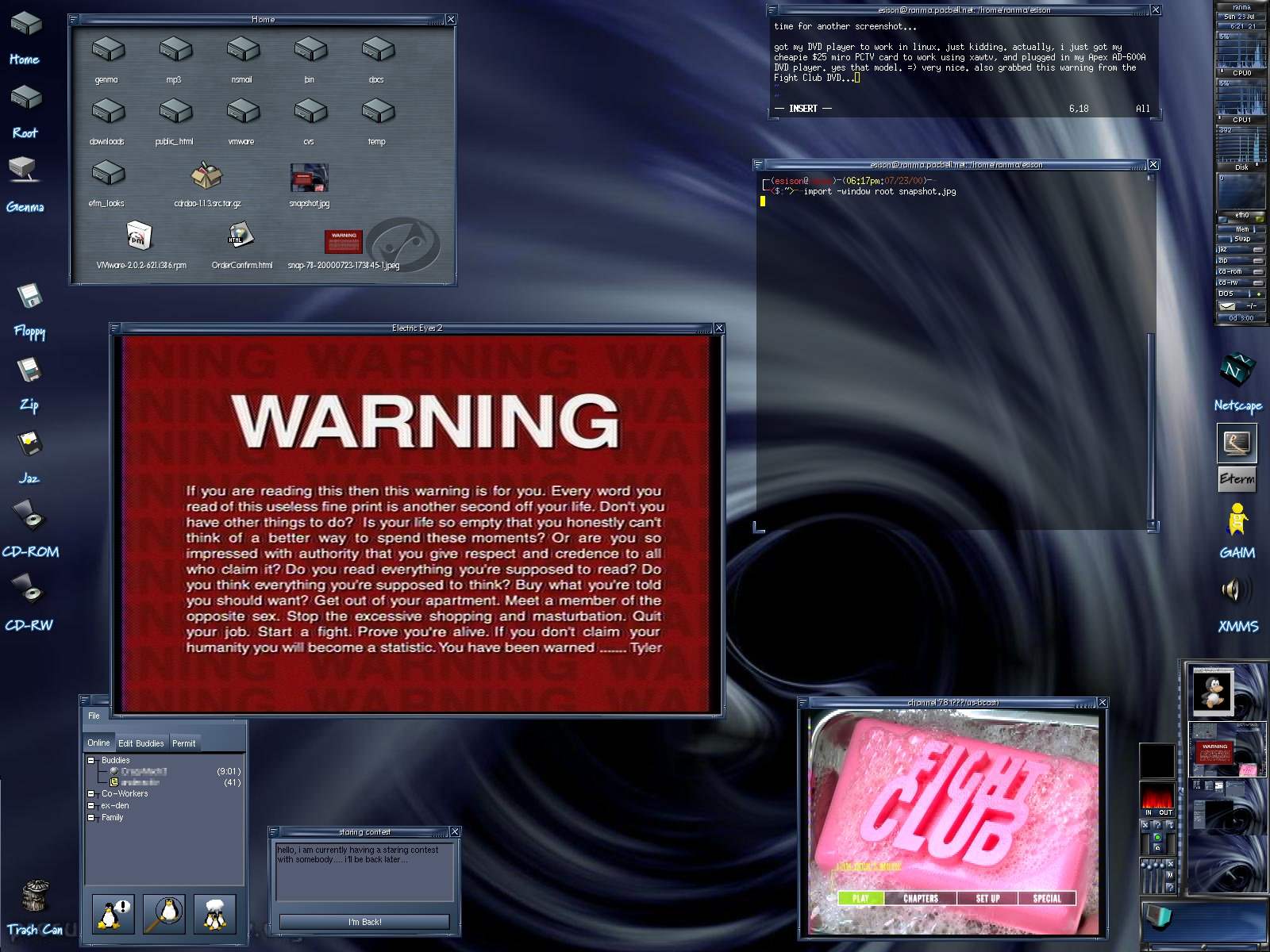Open the nsmail folder in Home window
The image size is (1270, 952).
(243, 50)
